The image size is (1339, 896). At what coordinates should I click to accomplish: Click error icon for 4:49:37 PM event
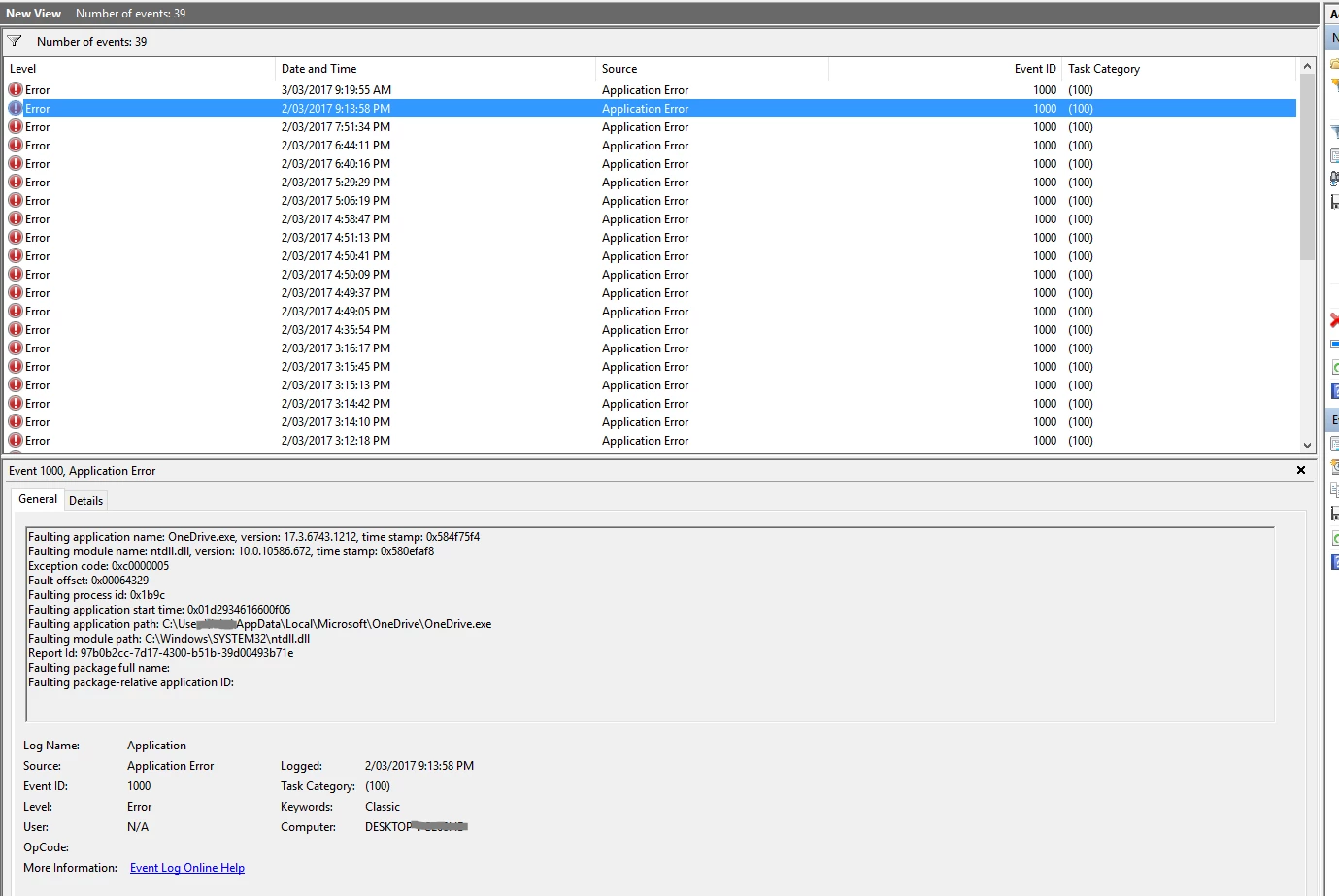pyautogui.click(x=16, y=292)
